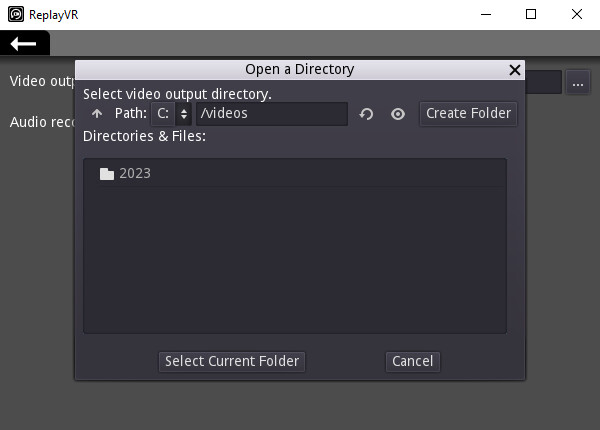600x430 pixels.
Task: Cancel the directory selection
Action: coord(412,361)
